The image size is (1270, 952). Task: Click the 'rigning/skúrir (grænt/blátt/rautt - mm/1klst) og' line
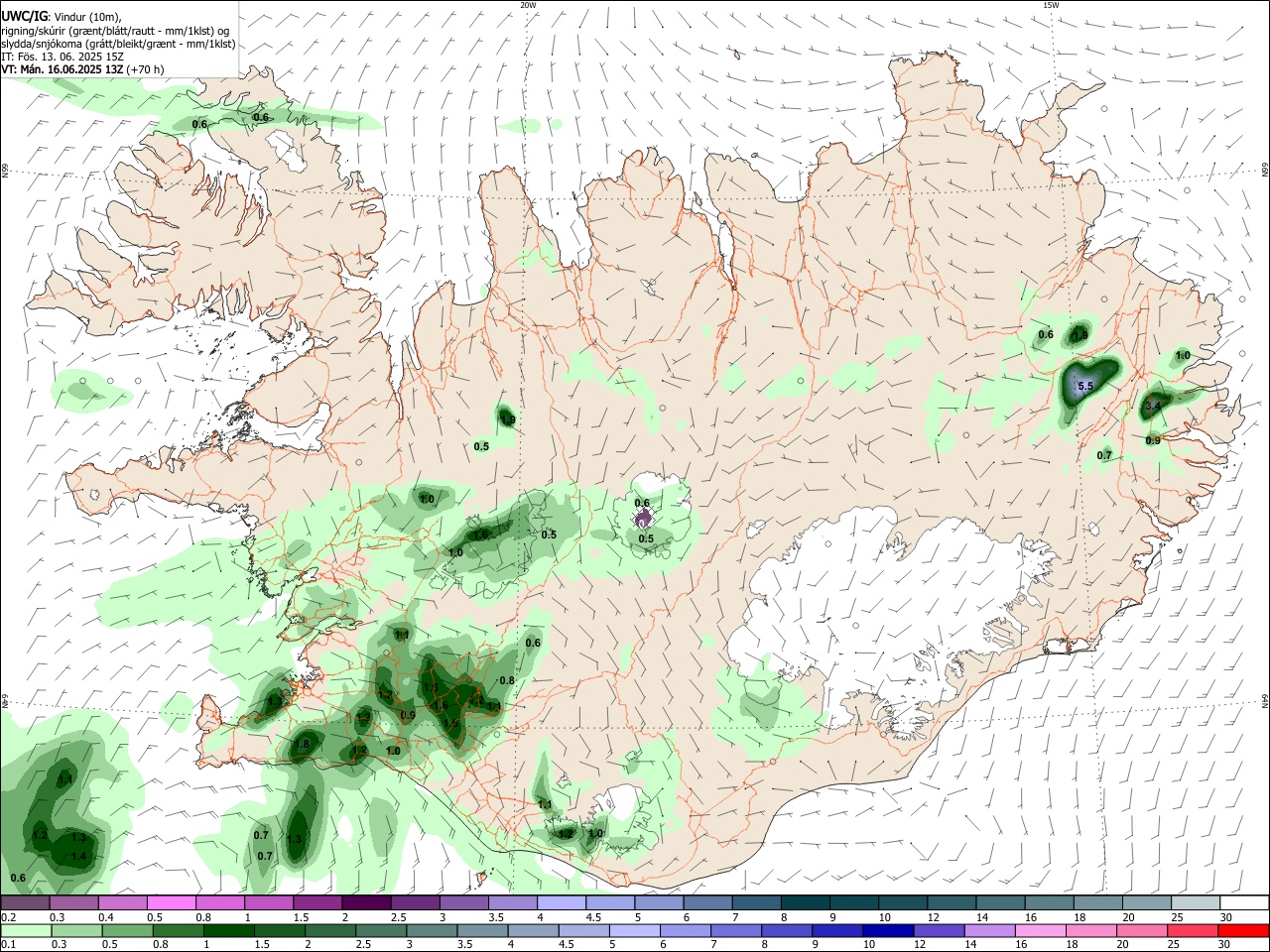tap(115, 31)
